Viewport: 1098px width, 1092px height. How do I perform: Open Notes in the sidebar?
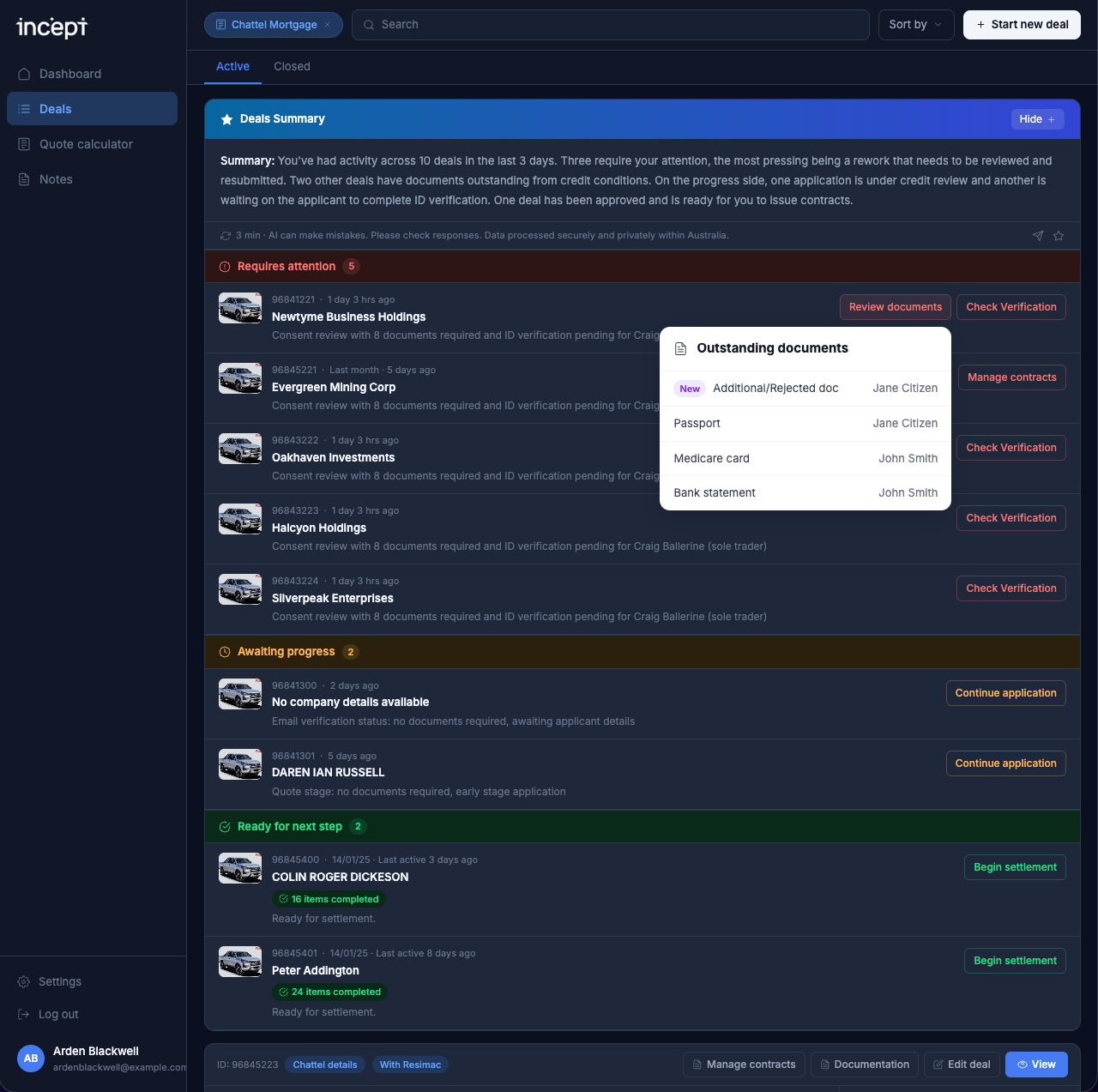pyautogui.click(x=92, y=179)
